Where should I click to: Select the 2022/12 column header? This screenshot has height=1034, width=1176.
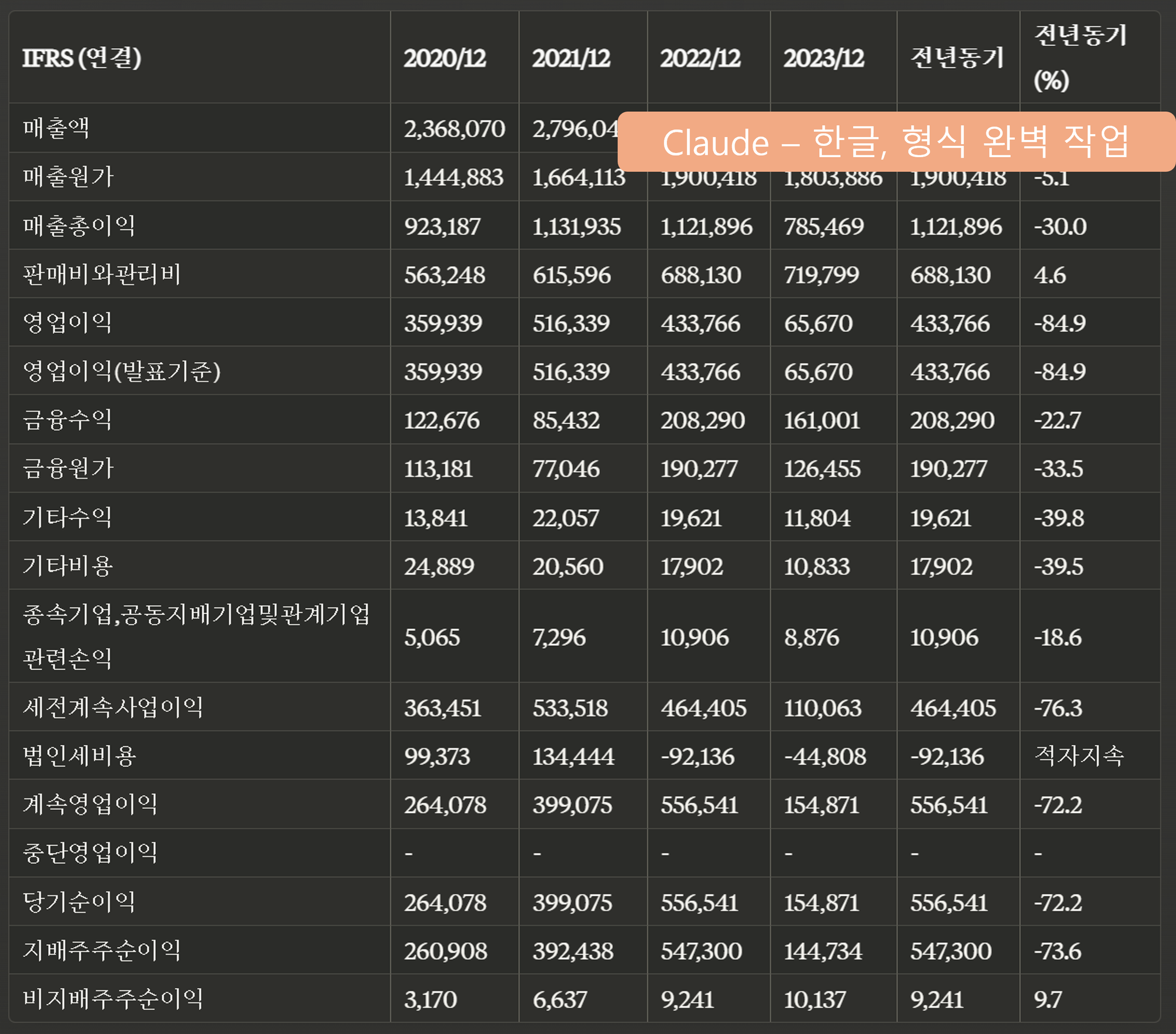tap(700, 58)
